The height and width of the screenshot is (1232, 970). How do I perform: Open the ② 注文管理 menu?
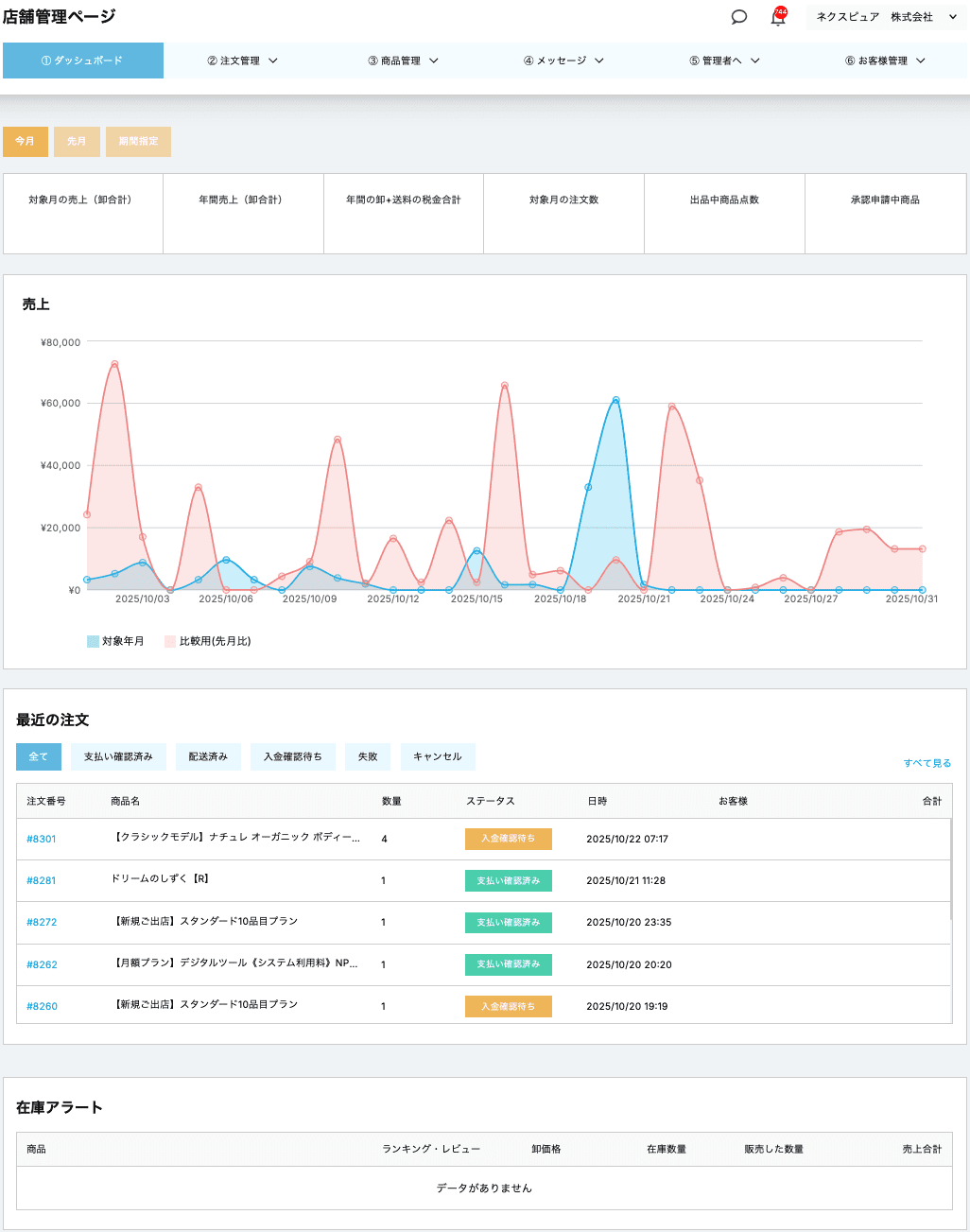coord(243,61)
